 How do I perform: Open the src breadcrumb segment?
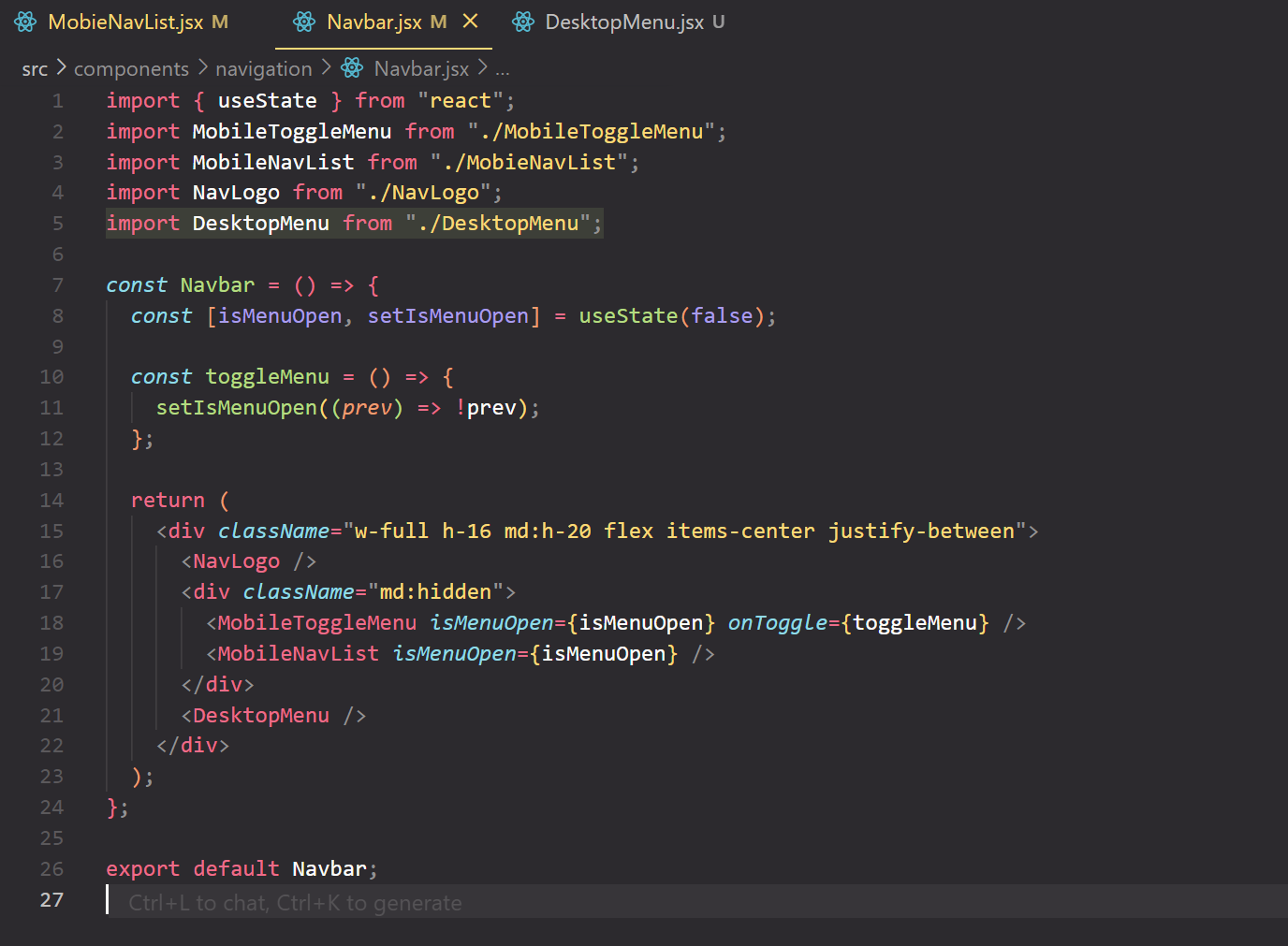coord(35,68)
